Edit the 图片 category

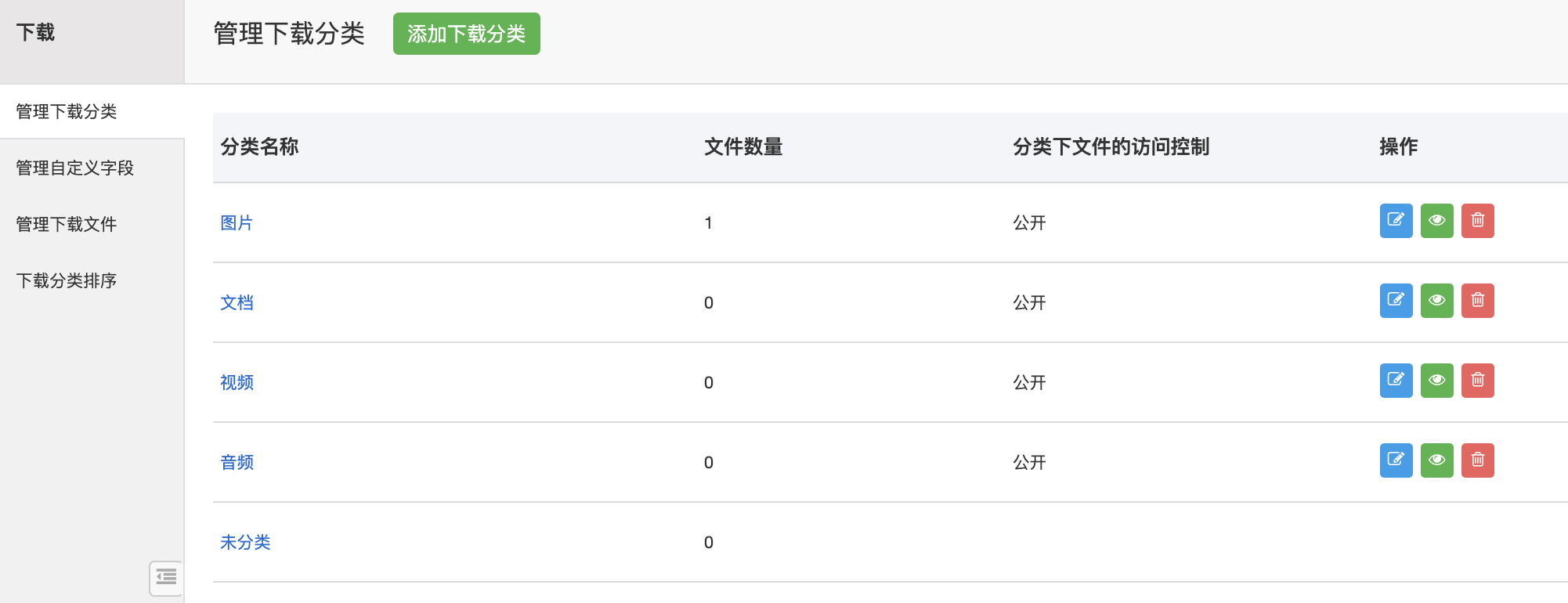point(1396,222)
